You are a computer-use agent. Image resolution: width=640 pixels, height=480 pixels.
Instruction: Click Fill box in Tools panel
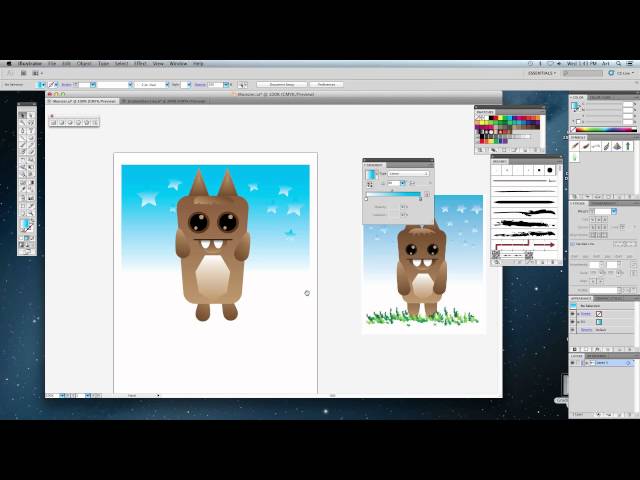[25, 224]
